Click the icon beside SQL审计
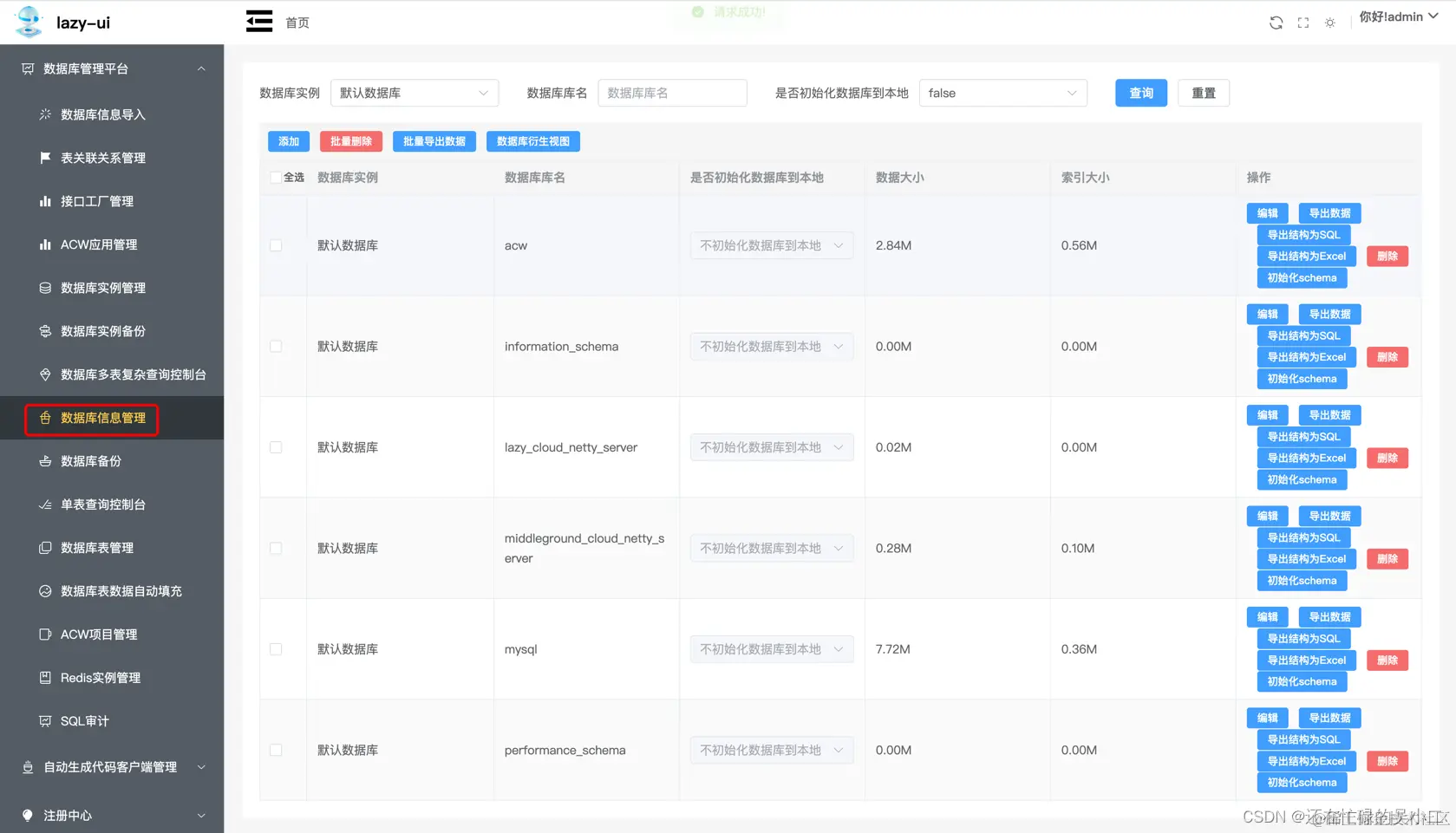1456x833 pixels. pos(45,721)
